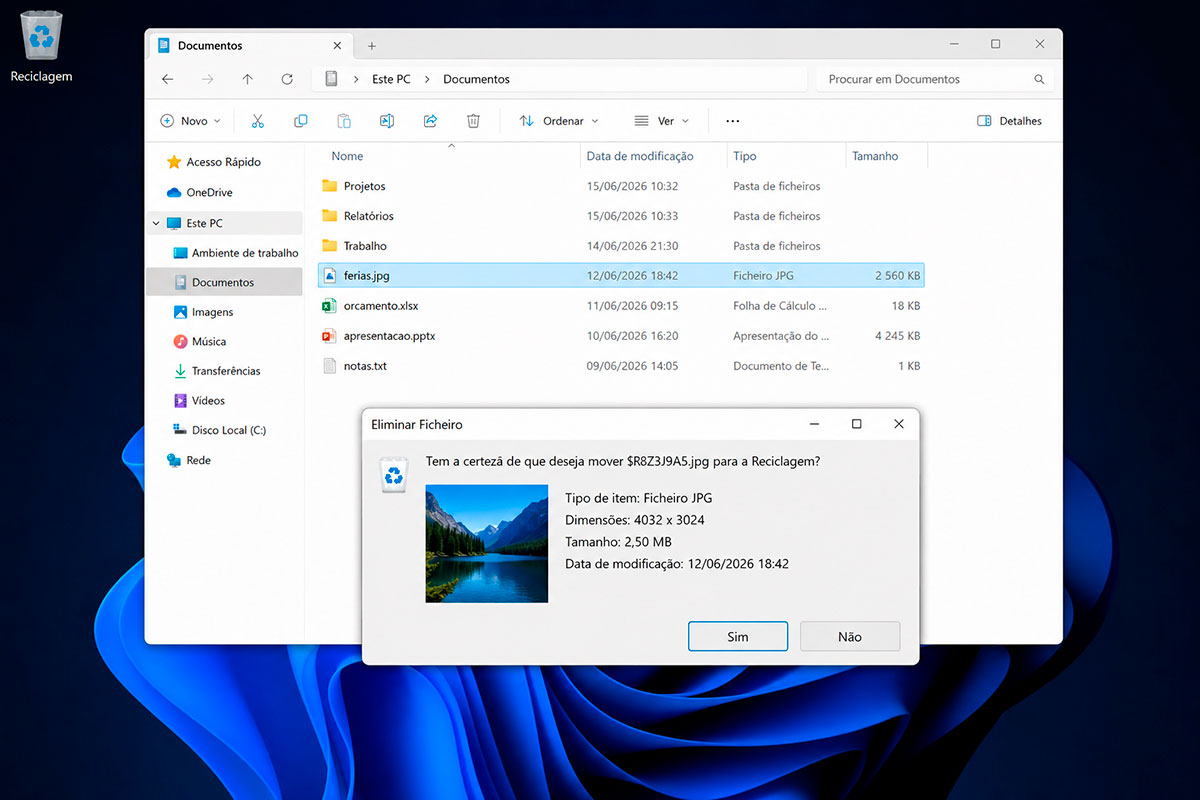Viewport: 1200px width, 800px height.
Task: Open the three-dots more options menu
Action: coord(733,121)
